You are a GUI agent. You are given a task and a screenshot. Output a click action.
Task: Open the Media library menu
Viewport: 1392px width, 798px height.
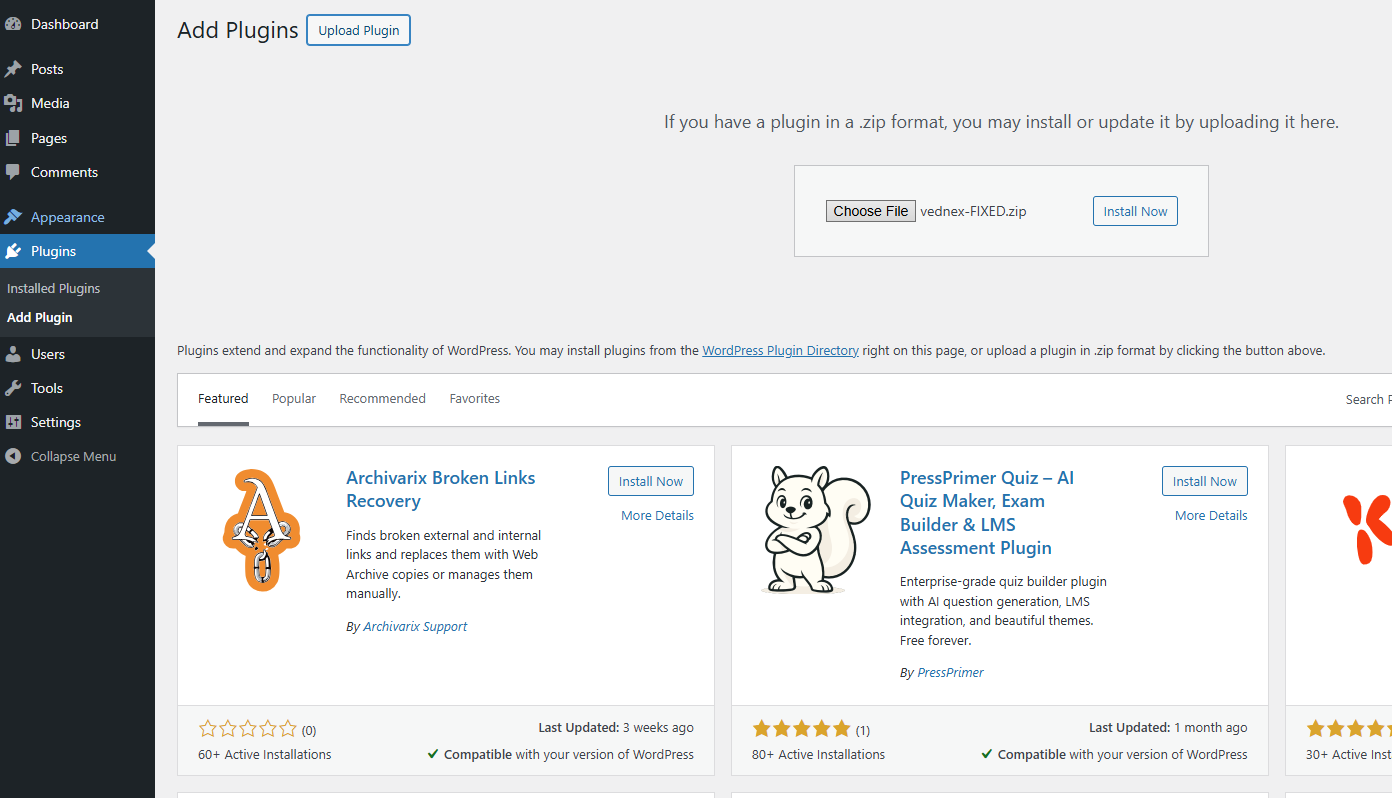77,103
